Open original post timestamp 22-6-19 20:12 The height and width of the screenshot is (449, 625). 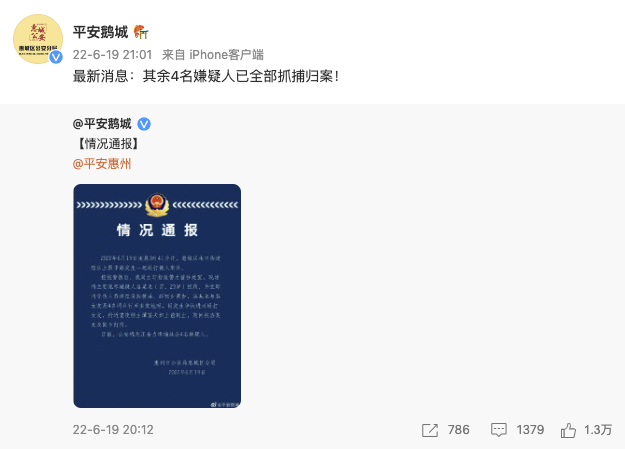click(113, 429)
